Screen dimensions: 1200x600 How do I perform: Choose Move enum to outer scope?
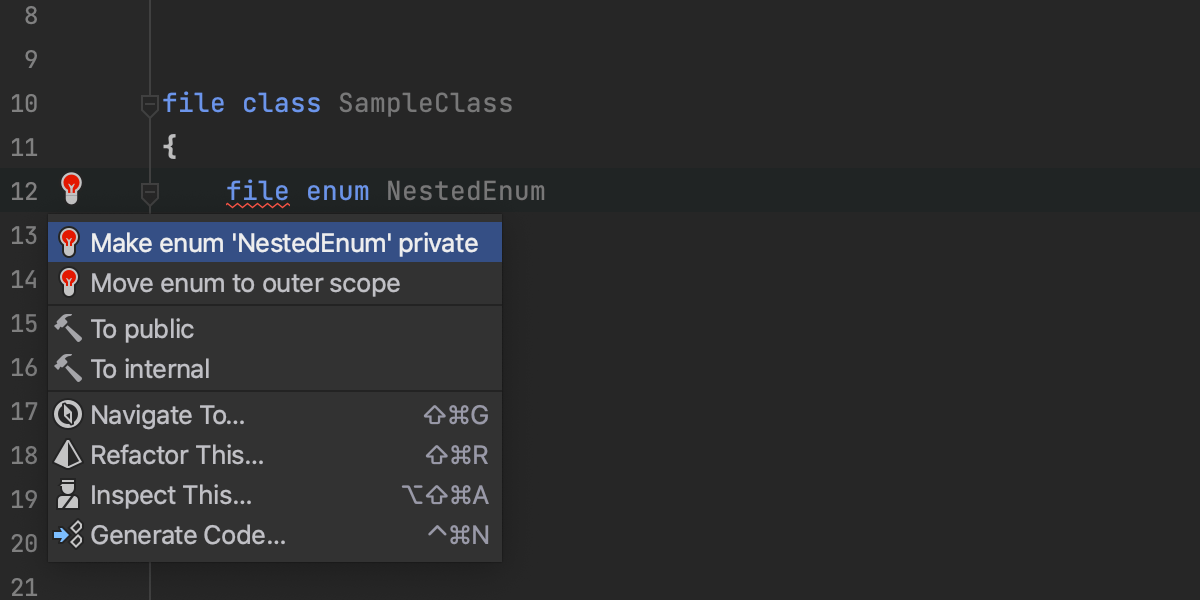245,283
